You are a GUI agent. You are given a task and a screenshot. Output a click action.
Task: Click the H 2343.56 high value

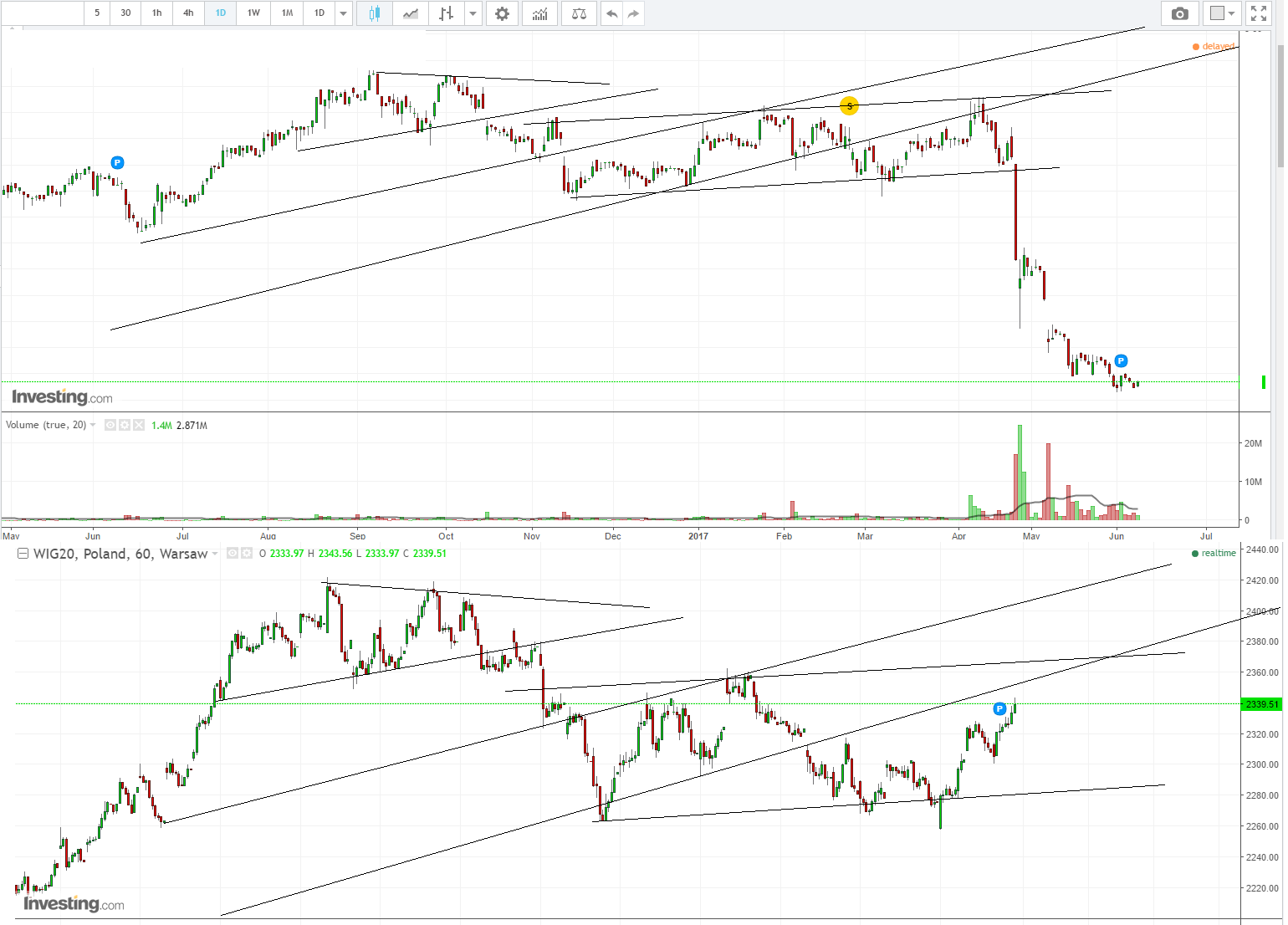click(x=331, y=554)
